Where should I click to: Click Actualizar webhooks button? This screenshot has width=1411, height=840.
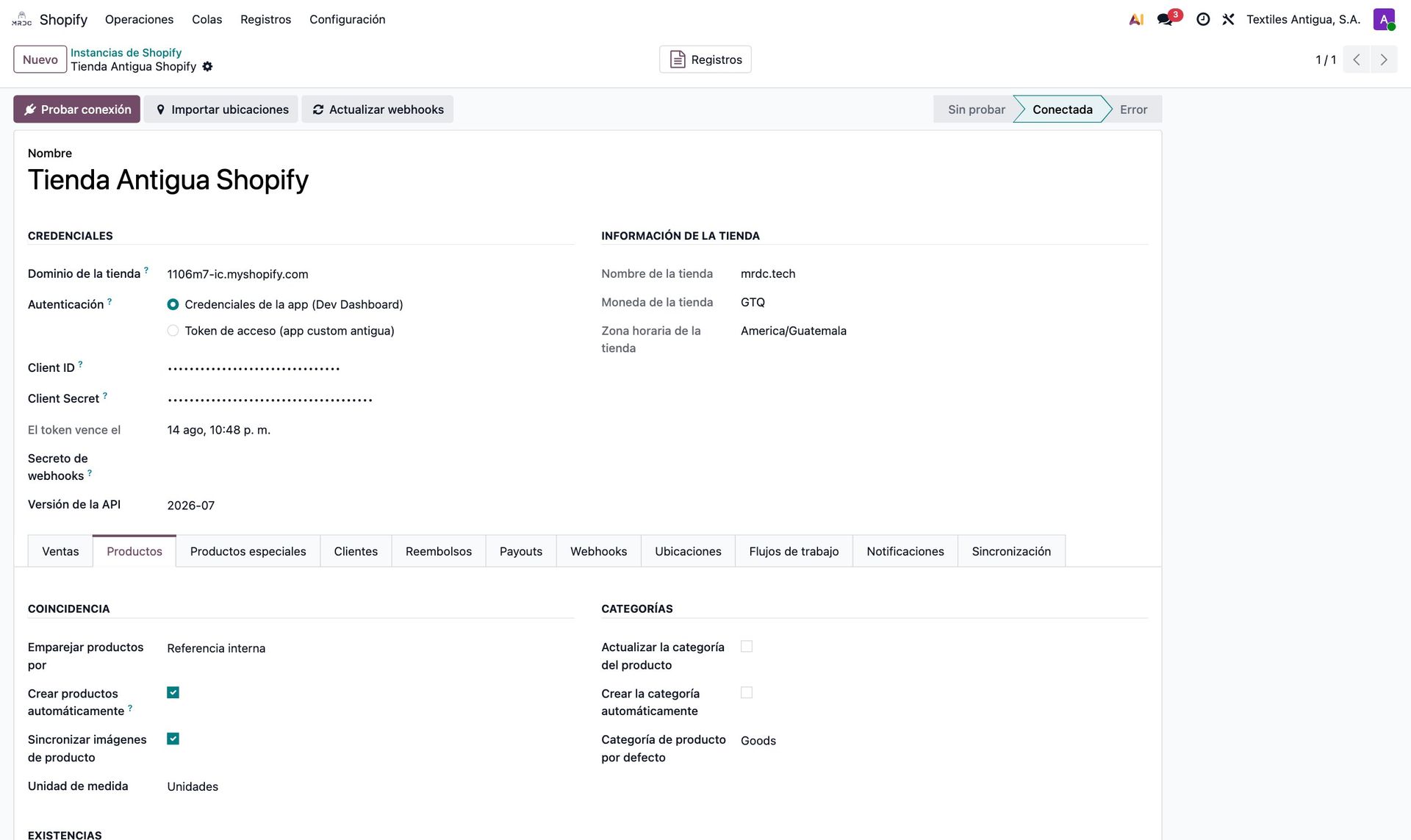(378, 110)
